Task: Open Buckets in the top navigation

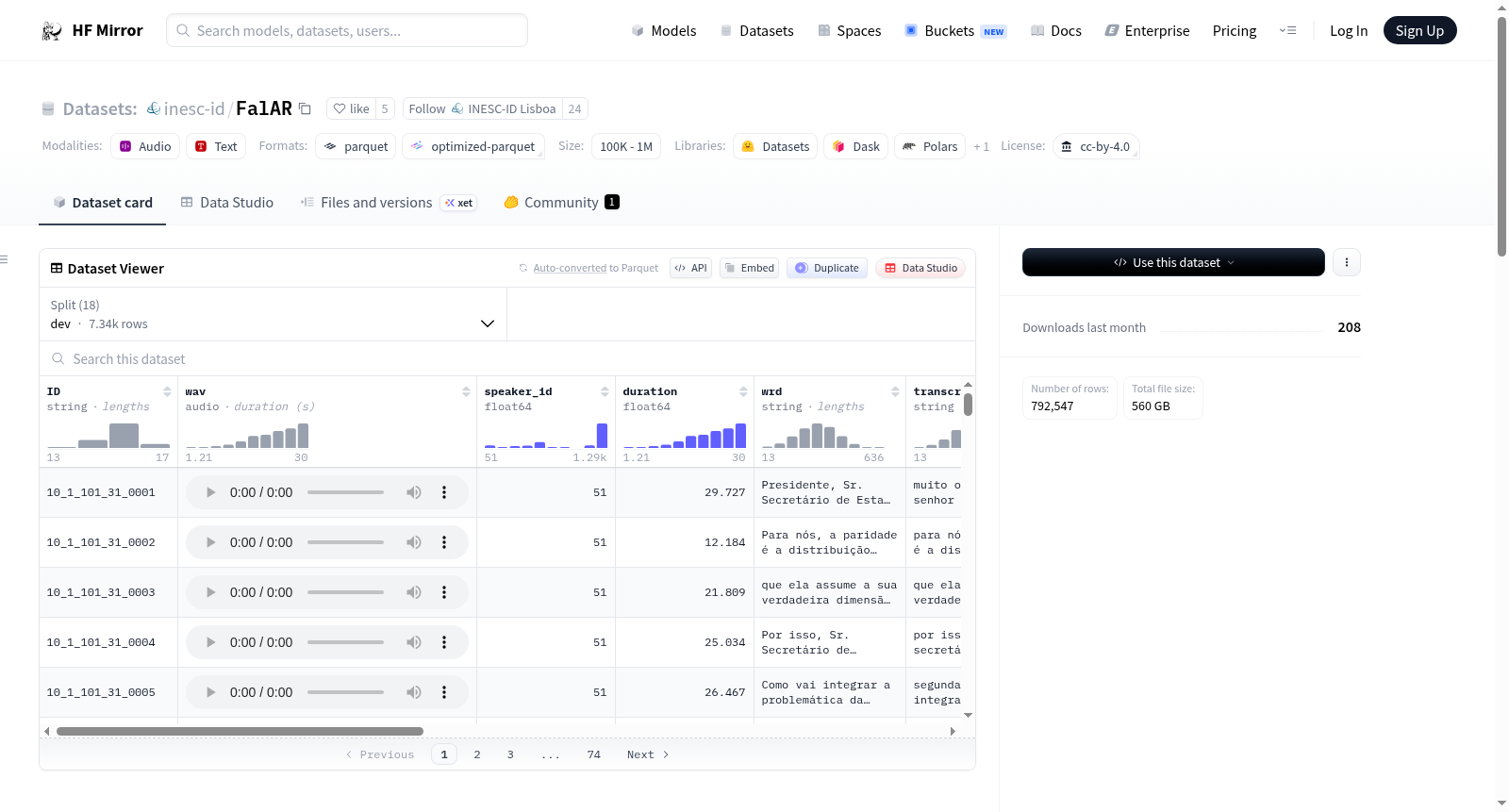Action: click(955, 31)
